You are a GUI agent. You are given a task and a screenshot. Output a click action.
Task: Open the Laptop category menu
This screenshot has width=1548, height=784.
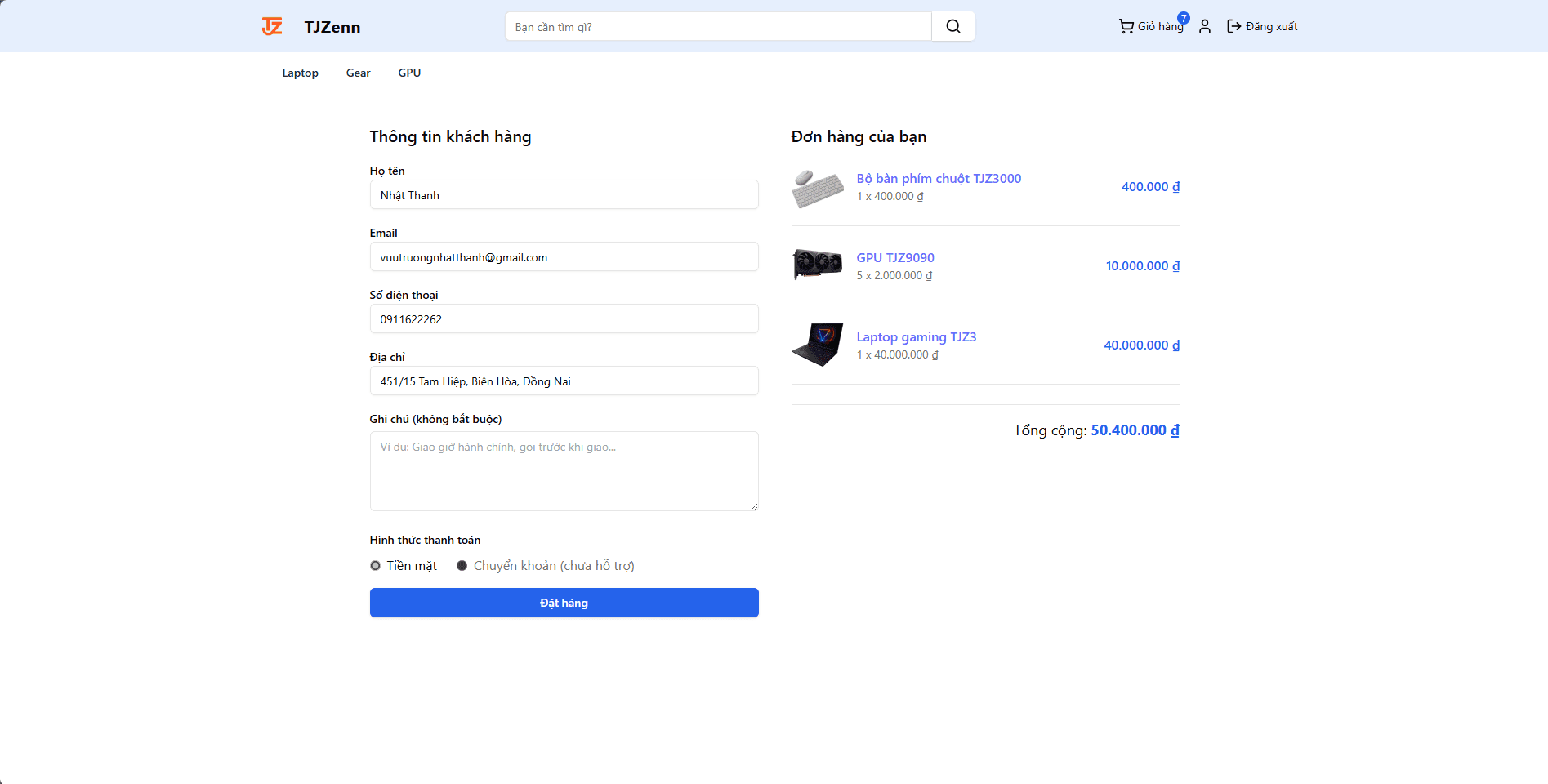(300, 73)
